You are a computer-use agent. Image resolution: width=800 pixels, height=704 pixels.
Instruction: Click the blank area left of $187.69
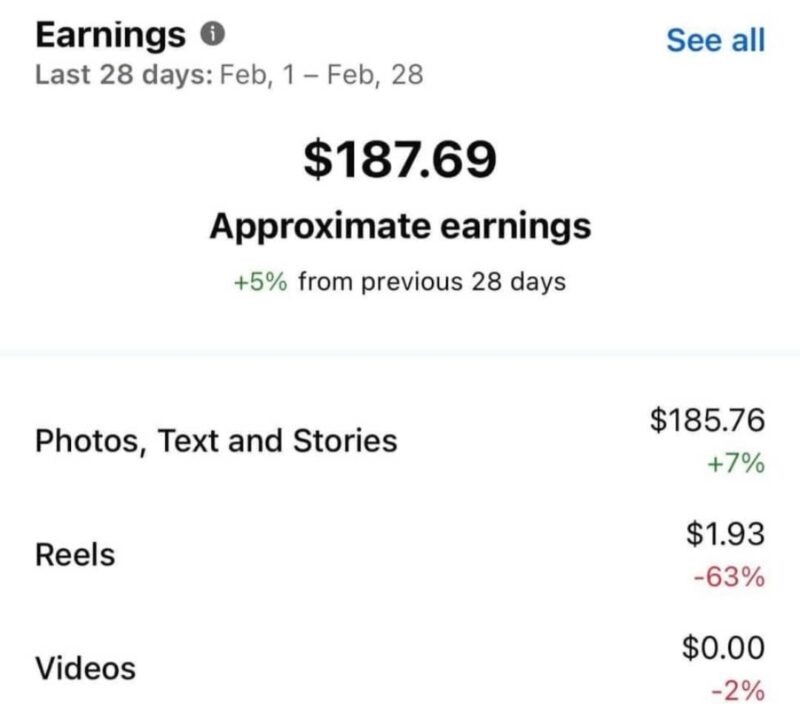point(150,160)
